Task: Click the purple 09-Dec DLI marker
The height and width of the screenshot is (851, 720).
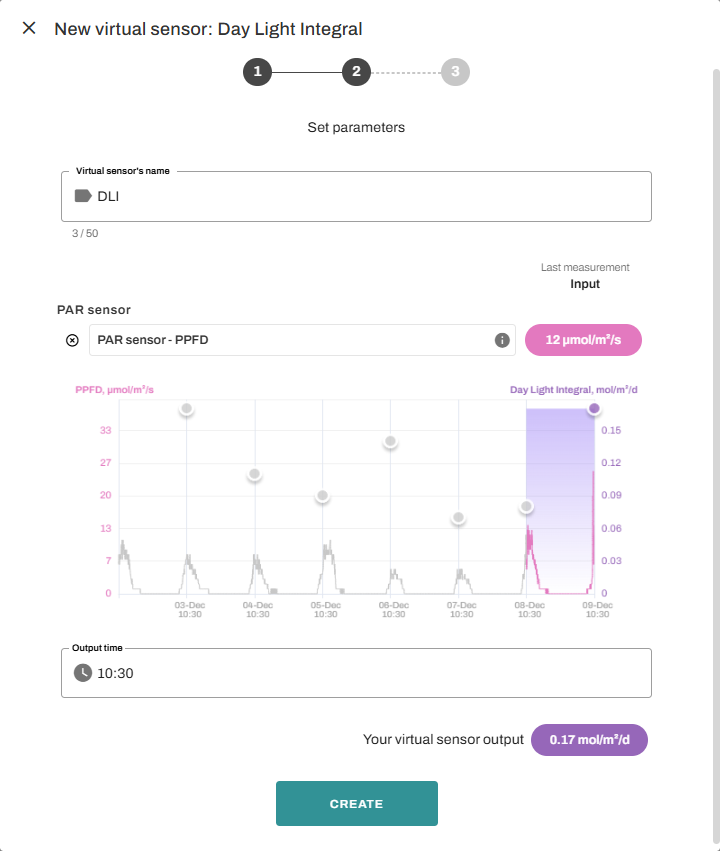Action: click(x=594, y=408)
